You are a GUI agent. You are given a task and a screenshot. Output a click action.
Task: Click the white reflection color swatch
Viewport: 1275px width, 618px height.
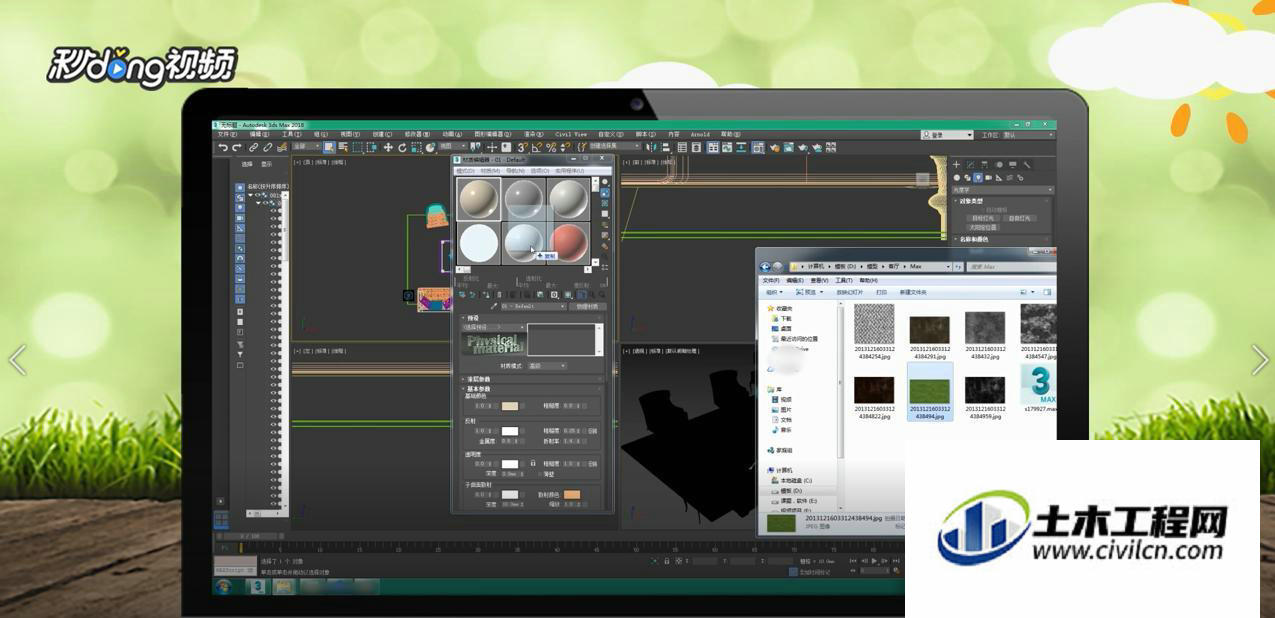coord(510,431)
